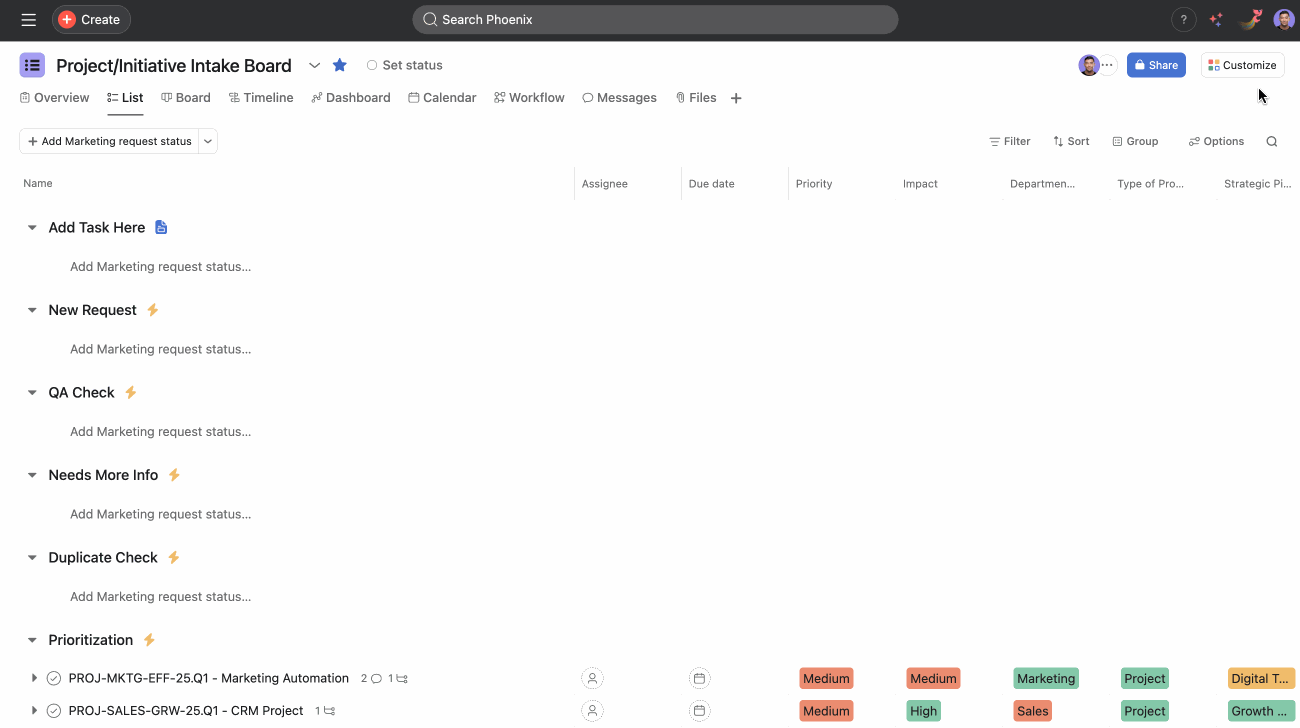Click the Share button
This screenshot has height=728, width=1300.
click(x=1156, y=64)
